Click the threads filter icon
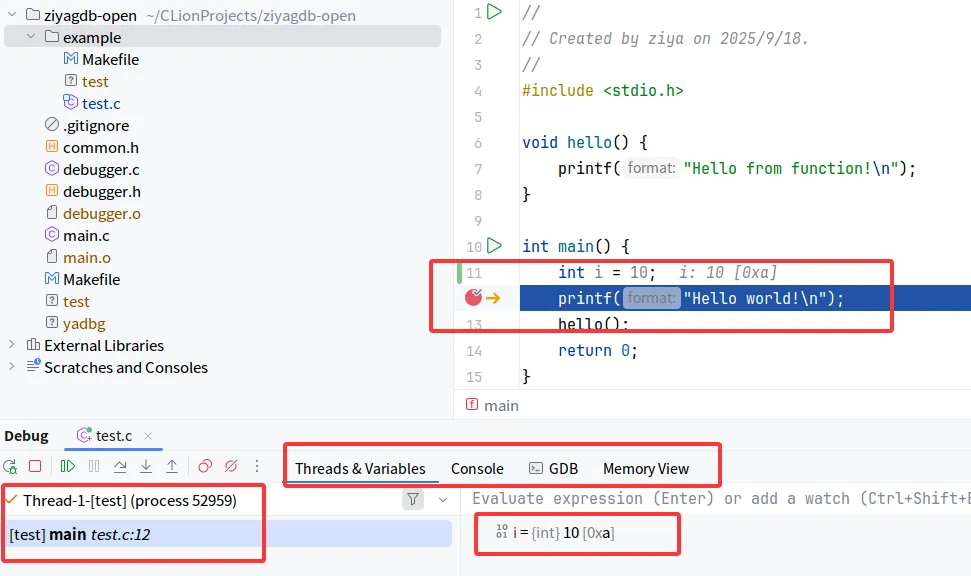 click(x=413, y=499)
